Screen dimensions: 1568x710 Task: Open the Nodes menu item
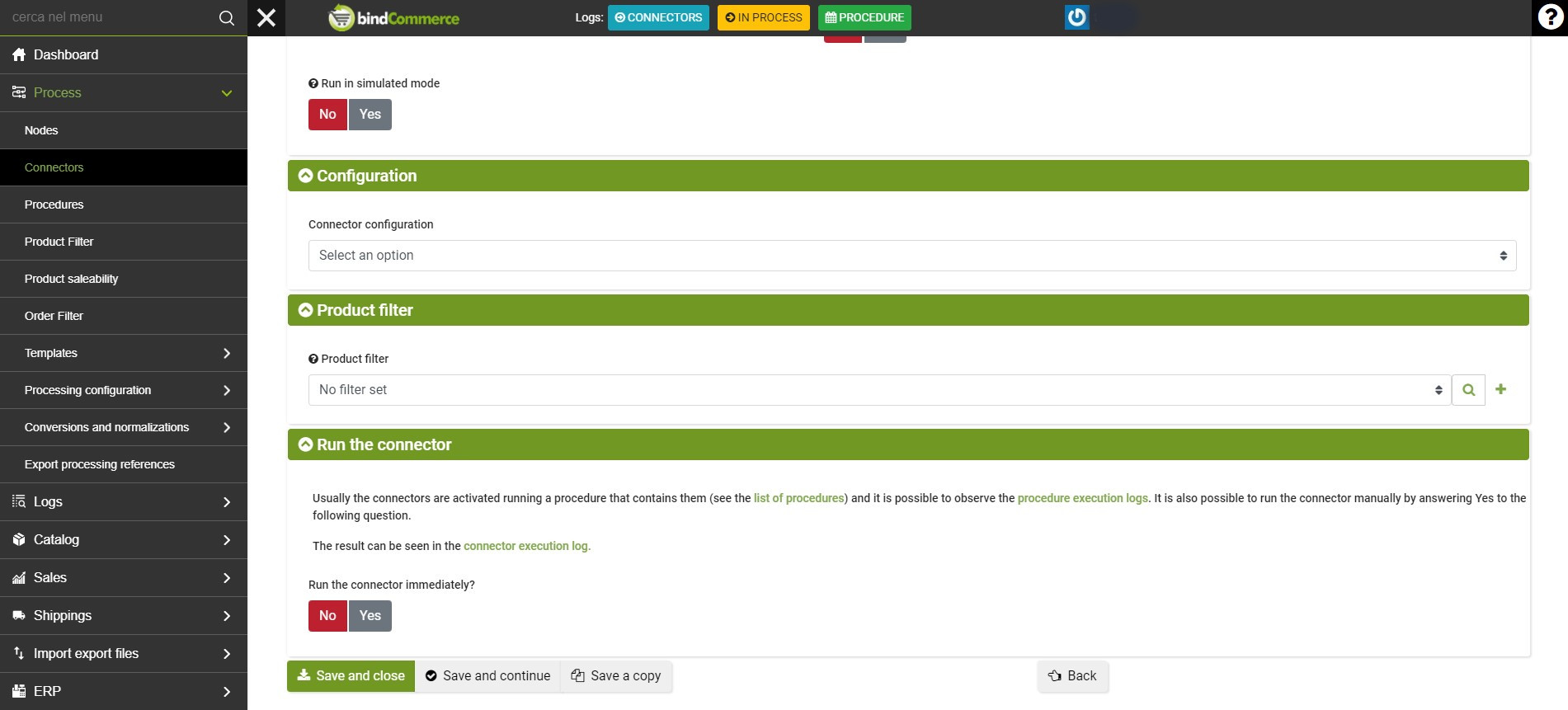(x=124, y=130)
